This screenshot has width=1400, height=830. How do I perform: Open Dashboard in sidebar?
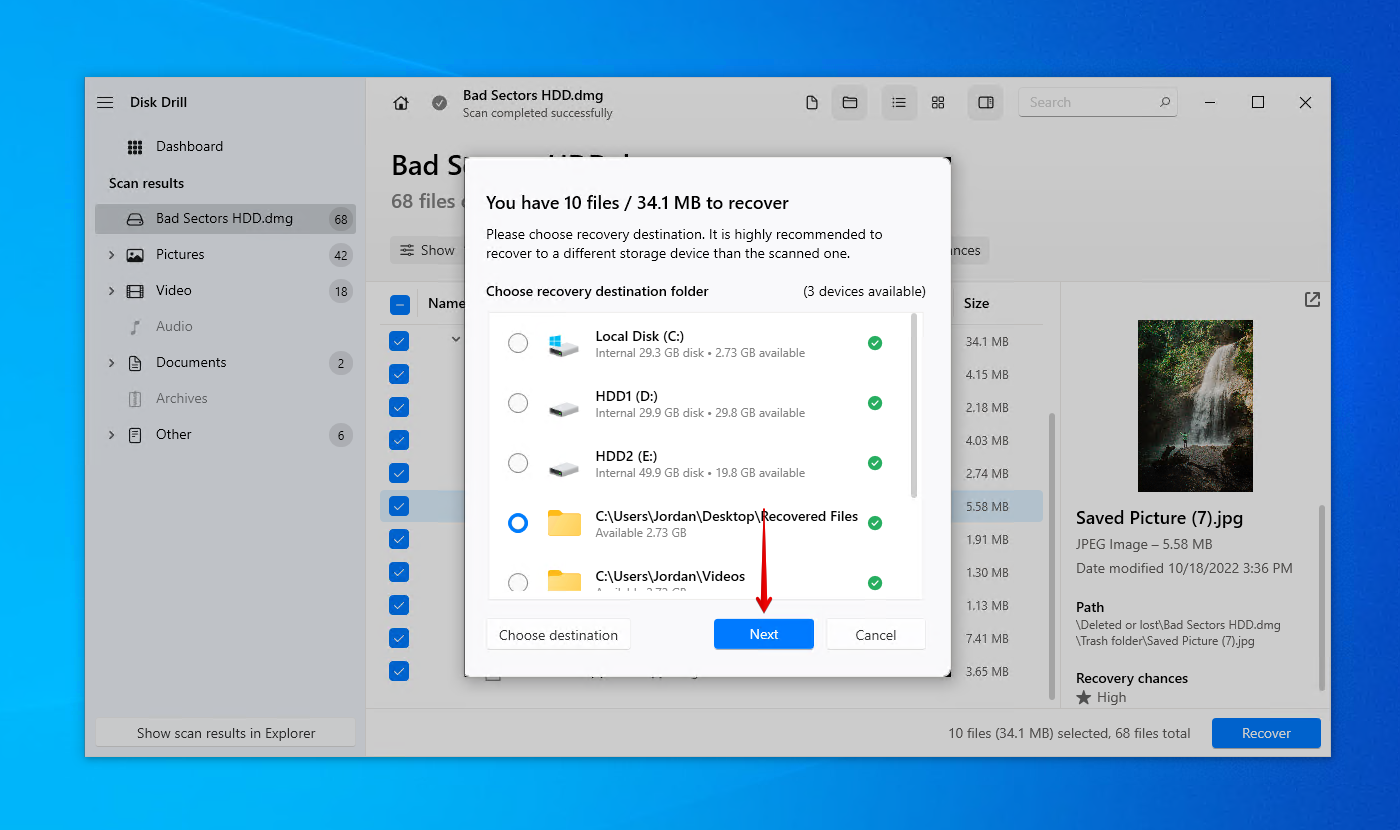pos(225,147)
